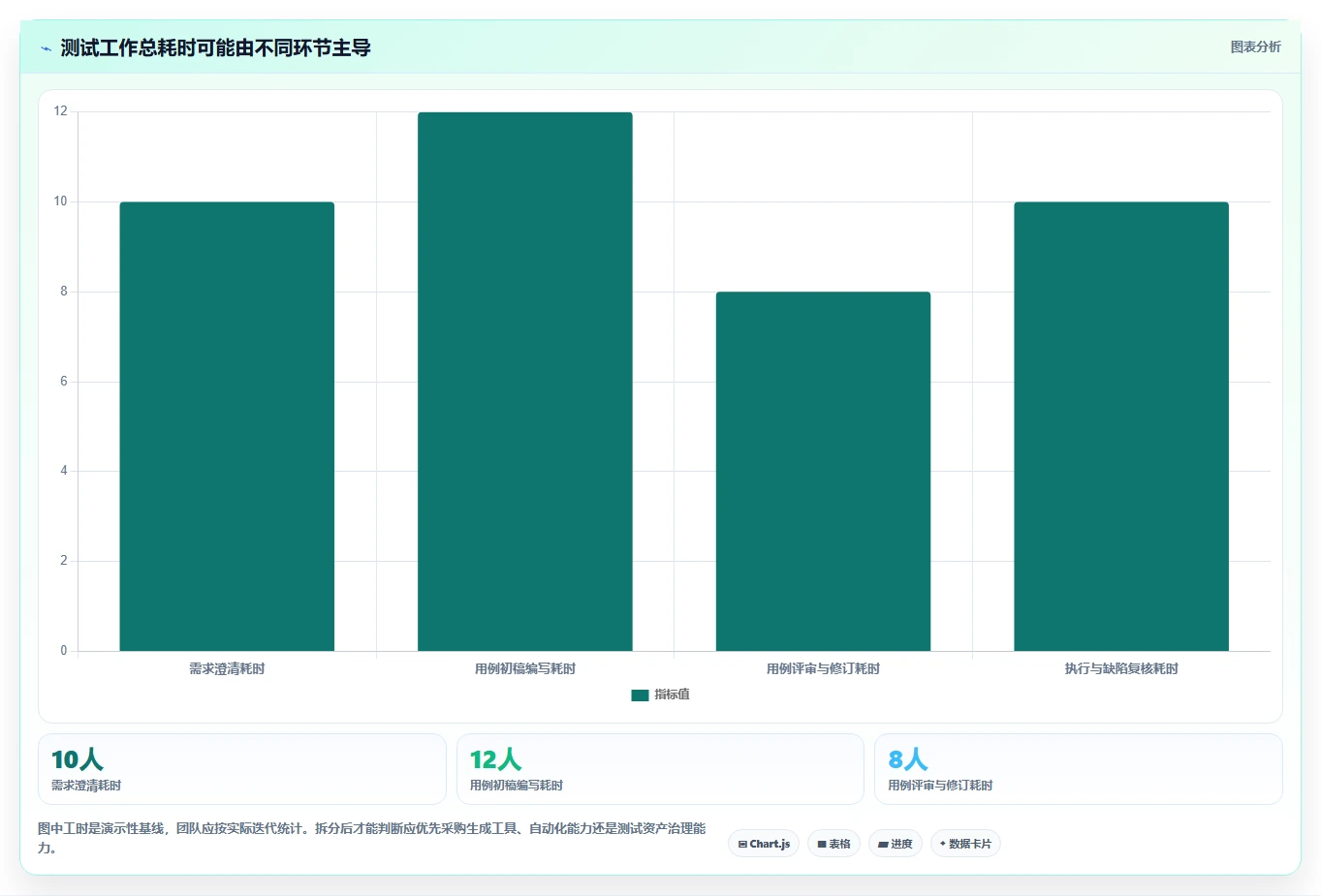
Task: Click the icon inside the Chart.js chip
Action: pyautogui.click(x=742, y=845)
